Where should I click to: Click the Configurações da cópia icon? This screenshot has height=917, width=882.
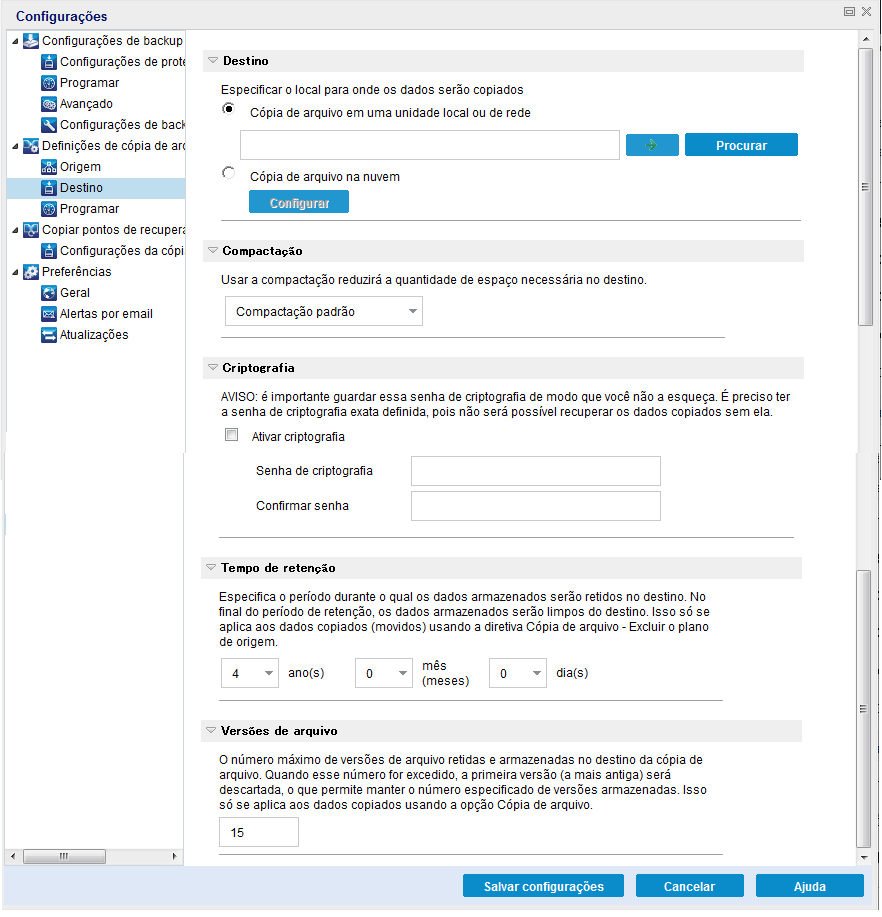coord(49,251)
